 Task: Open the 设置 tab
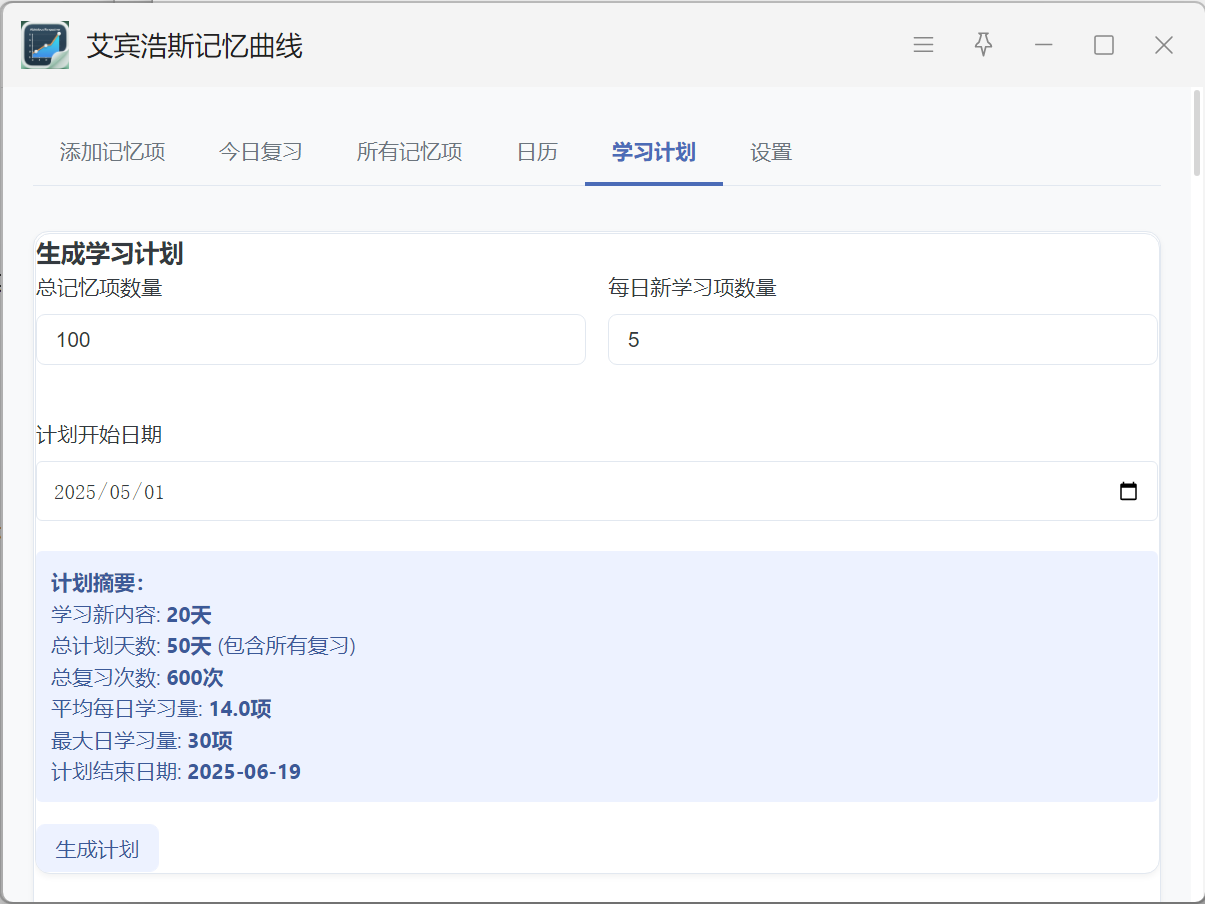pyautogui.click(x=771, y=153)
